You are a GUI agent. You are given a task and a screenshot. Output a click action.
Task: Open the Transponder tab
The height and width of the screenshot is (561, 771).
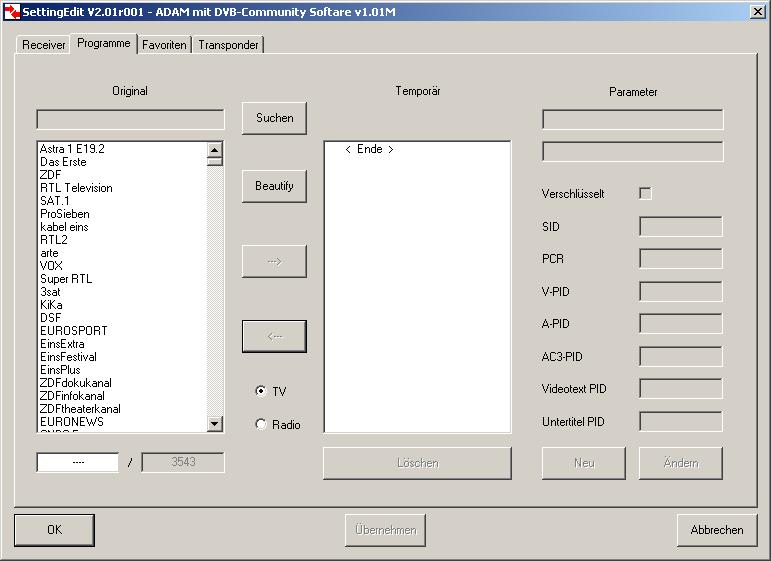(x=228, y=45)
